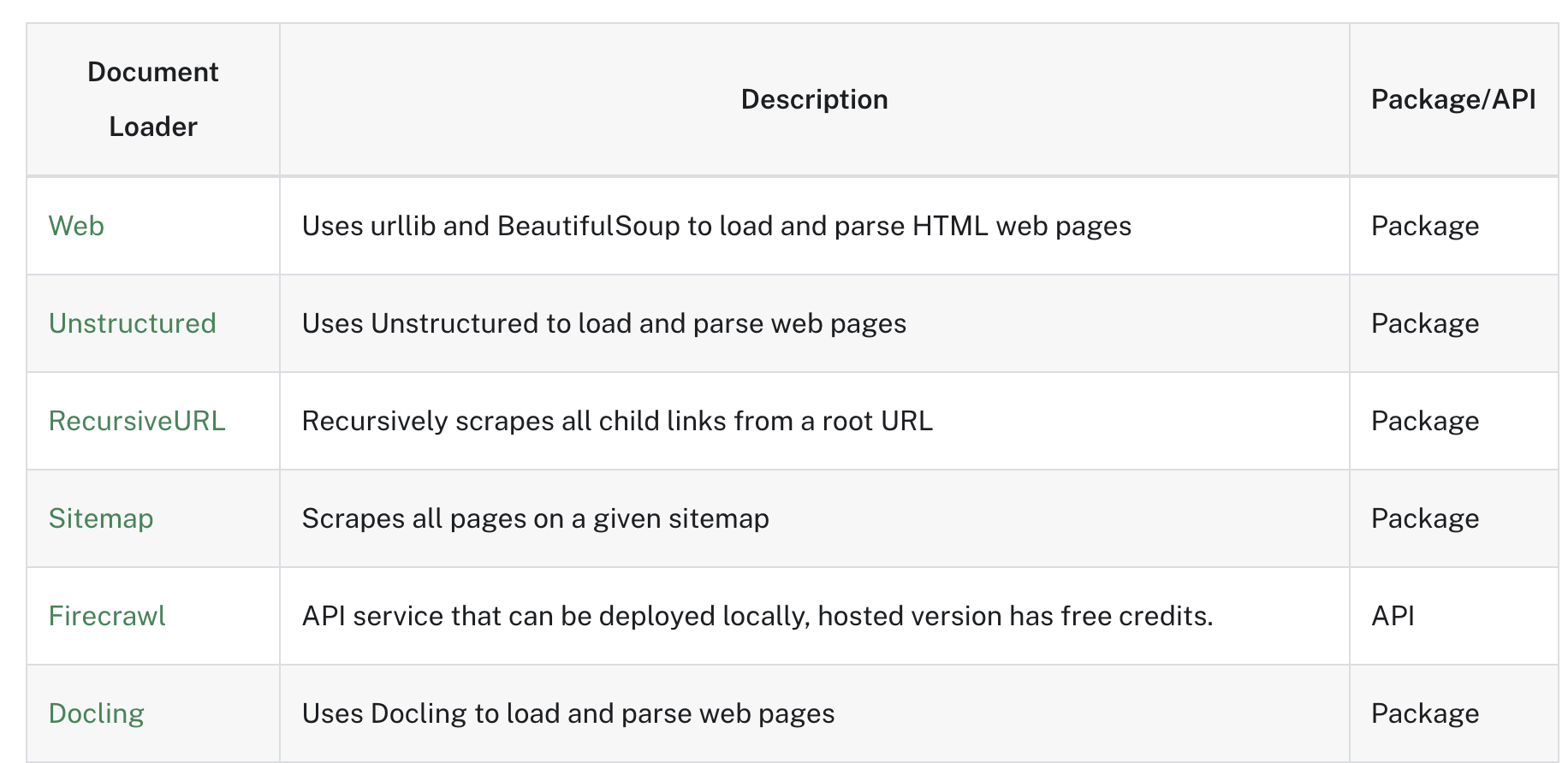This screenshot has width=1568, height=763.
Task: Open the Unstructured loader link
Action: 132,323
